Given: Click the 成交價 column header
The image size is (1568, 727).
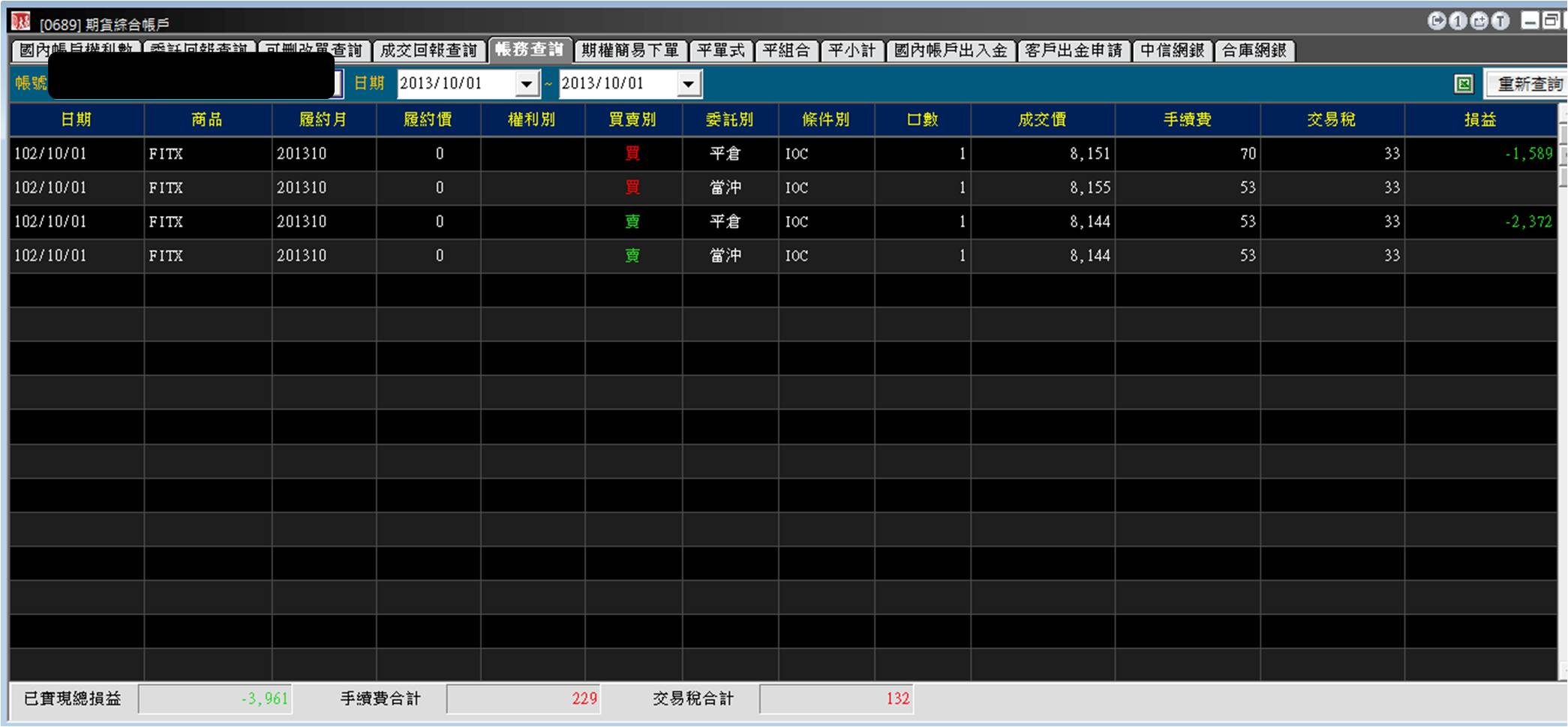Looking at the screenshot, I should 1043,119.
